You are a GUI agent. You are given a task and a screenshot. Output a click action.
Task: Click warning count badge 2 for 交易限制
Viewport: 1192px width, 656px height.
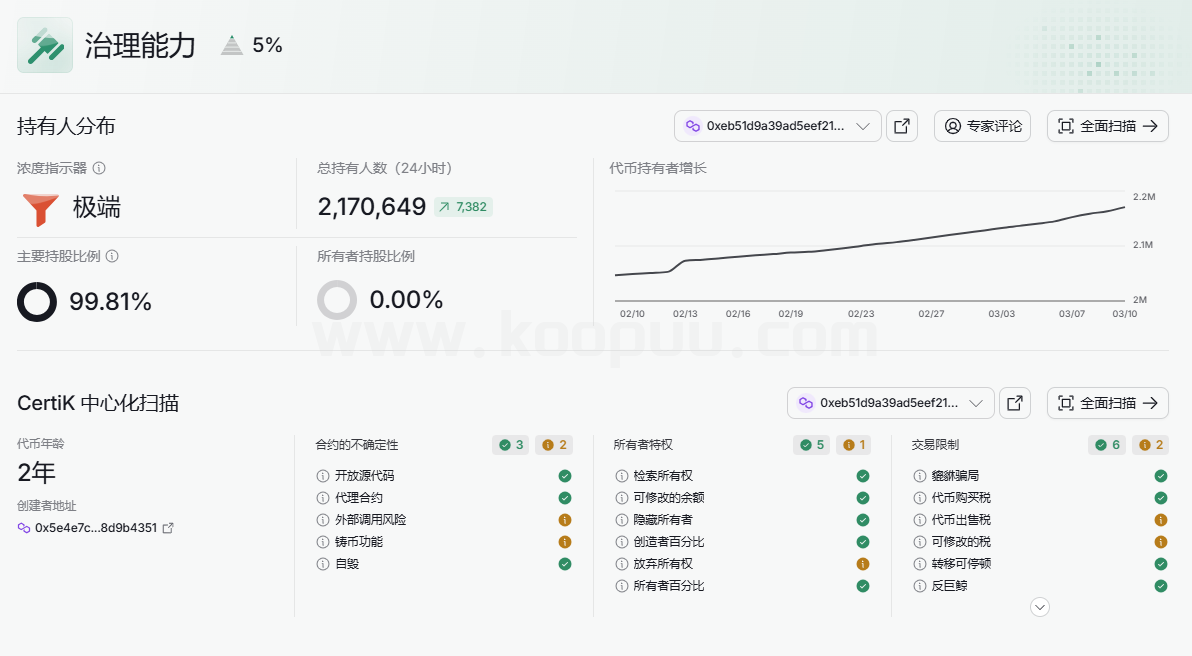[x=1151, y=445]
